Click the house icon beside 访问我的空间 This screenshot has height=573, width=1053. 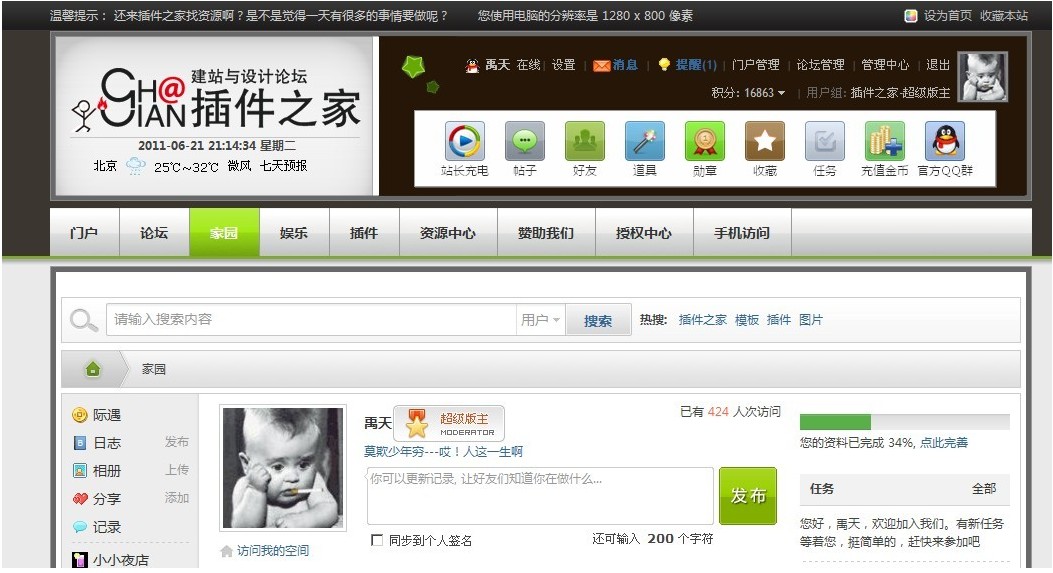click(x=226, y=551)
